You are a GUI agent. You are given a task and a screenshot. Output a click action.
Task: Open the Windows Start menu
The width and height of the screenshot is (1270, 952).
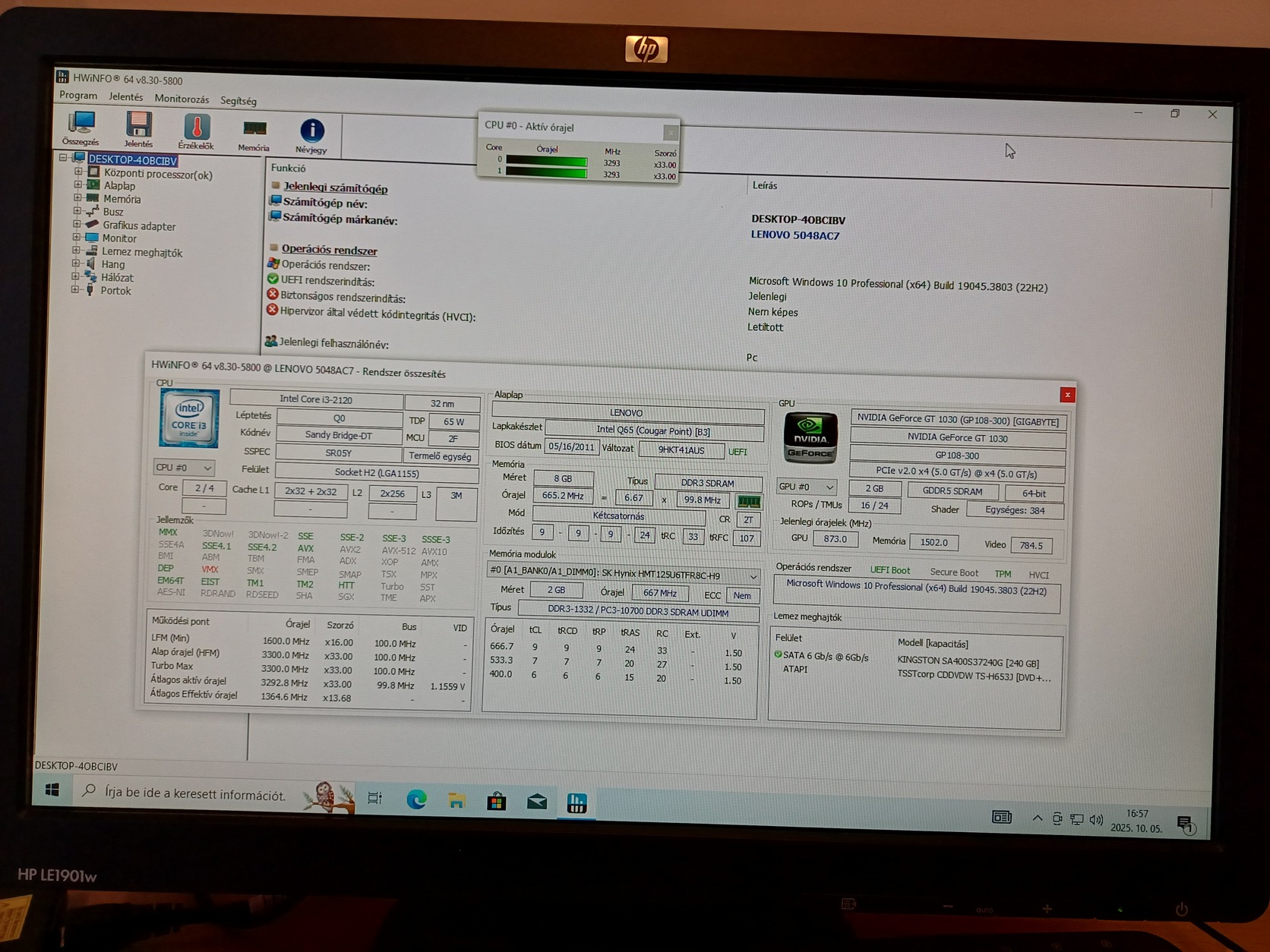point(52,790)
